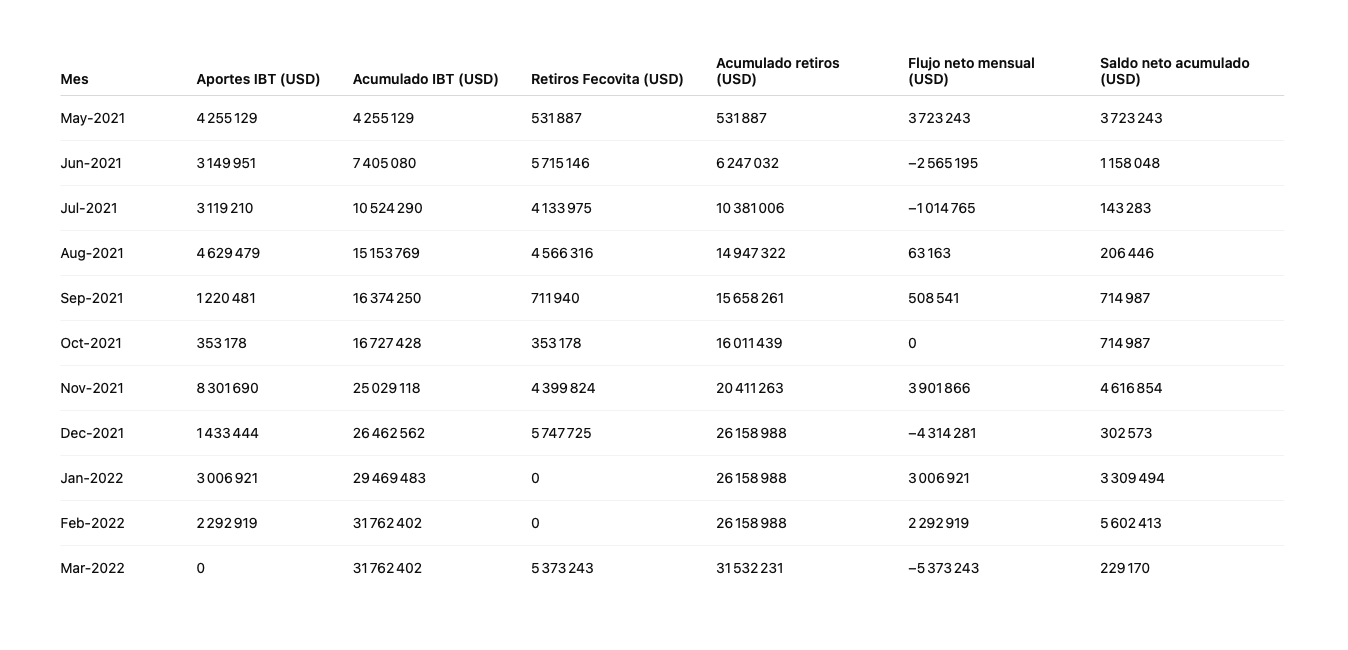Select the May-2021 month cell
Image resolution: width=1348 pixels, height=650 pixels.
(x=92, y=118)
